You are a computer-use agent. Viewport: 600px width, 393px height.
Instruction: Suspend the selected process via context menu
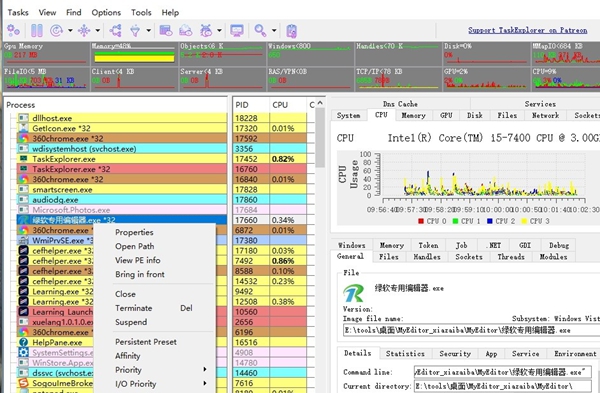[131, 322]
